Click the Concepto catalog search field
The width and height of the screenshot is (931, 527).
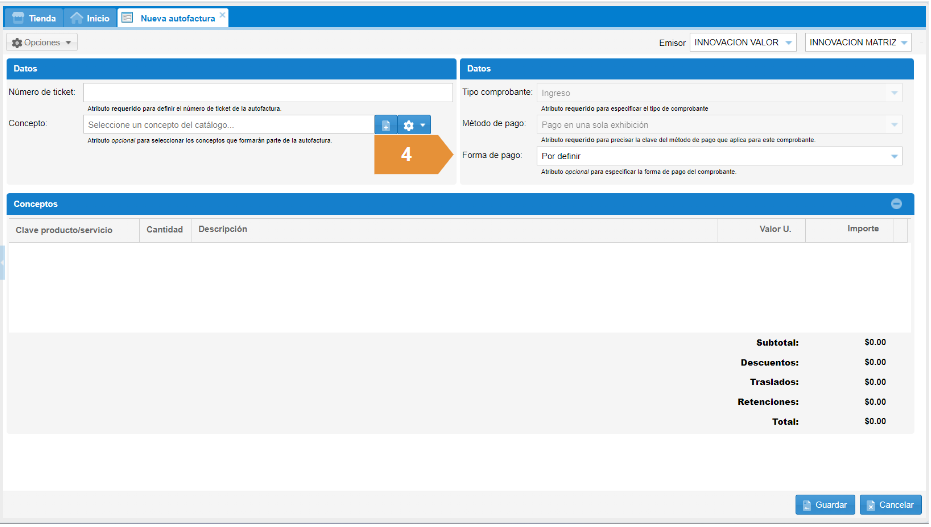coord(229,125)
